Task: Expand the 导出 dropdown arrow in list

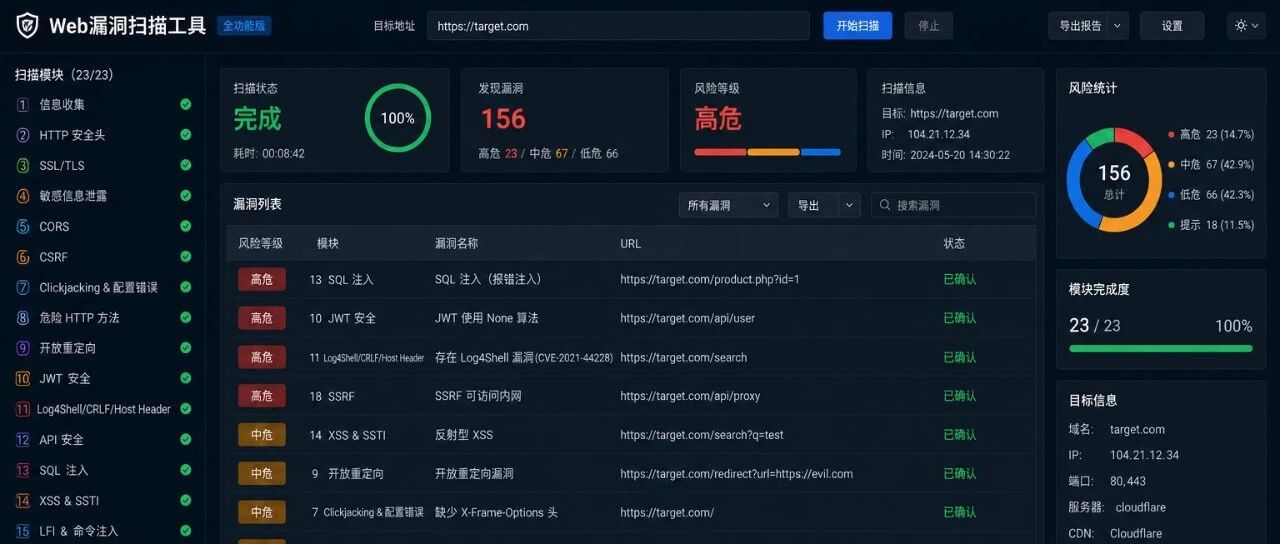Action: 849,205
